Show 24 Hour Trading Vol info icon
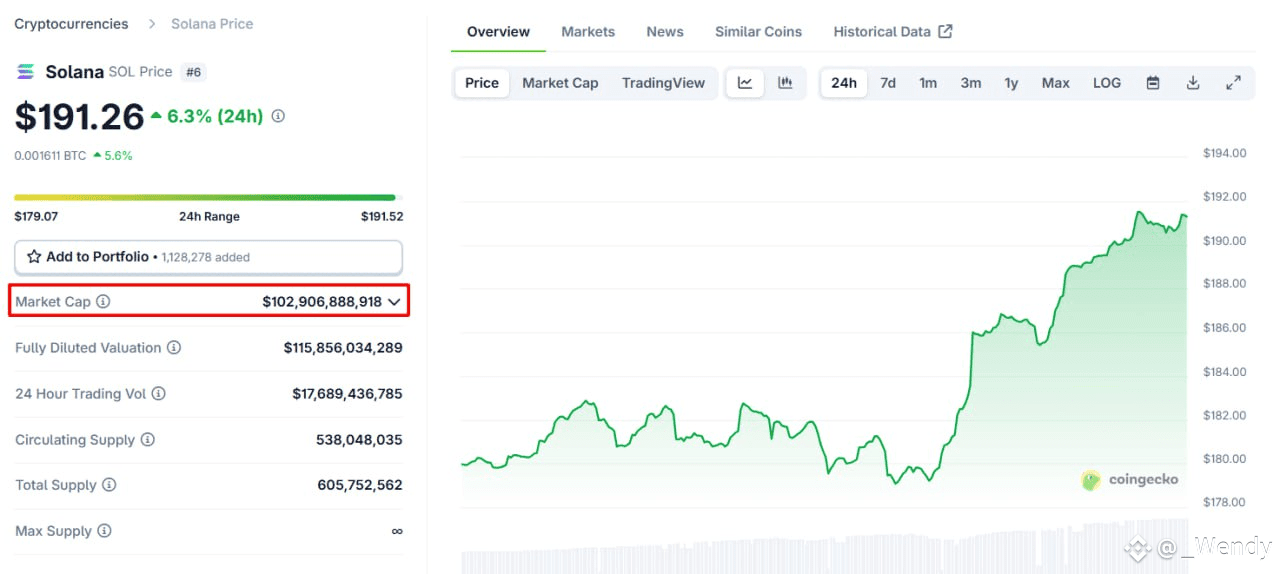The width and height of the screenshot is (1280, 574). pos(158,394)
